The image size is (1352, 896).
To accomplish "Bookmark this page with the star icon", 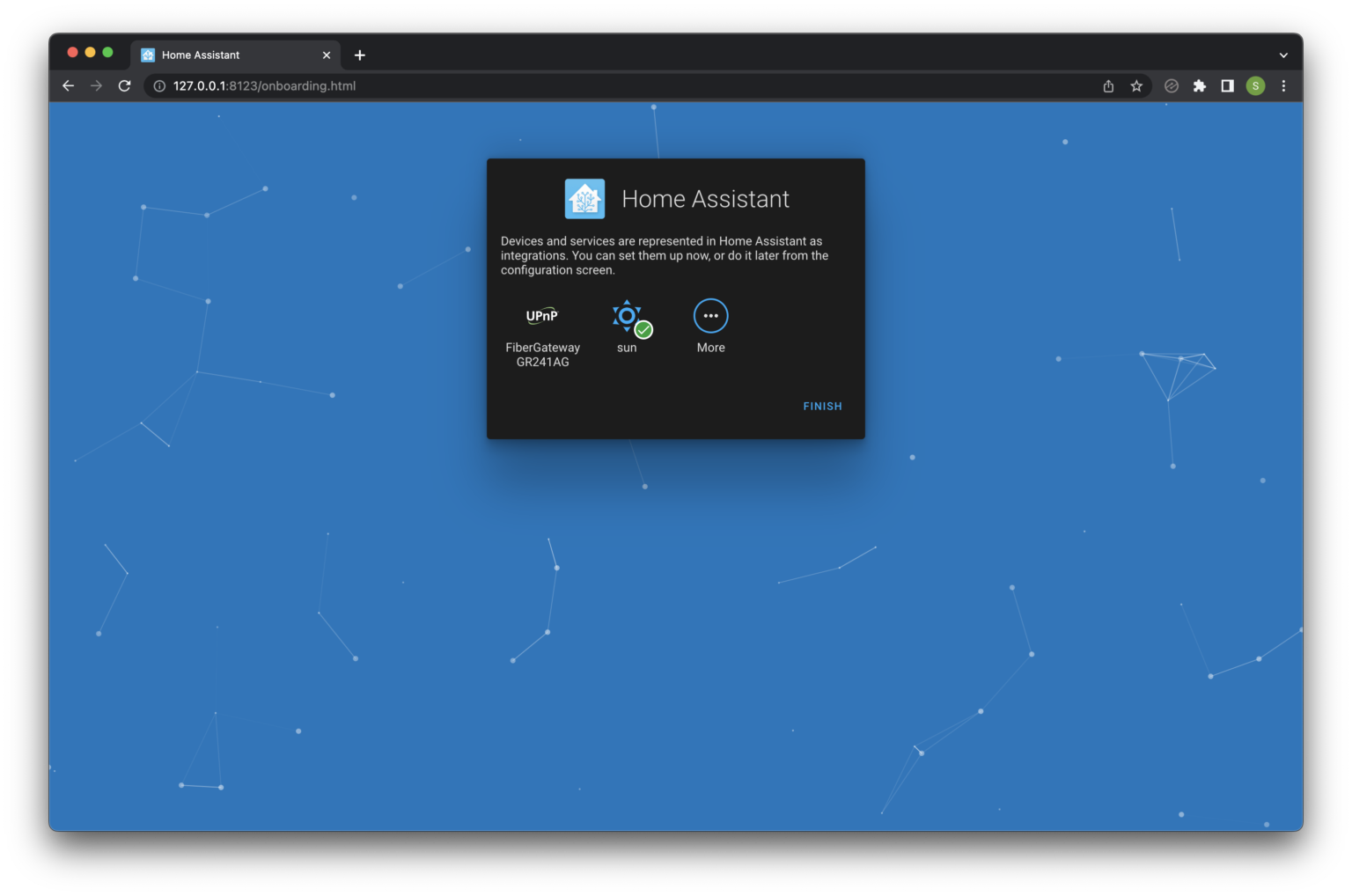I will (1136, 85).
